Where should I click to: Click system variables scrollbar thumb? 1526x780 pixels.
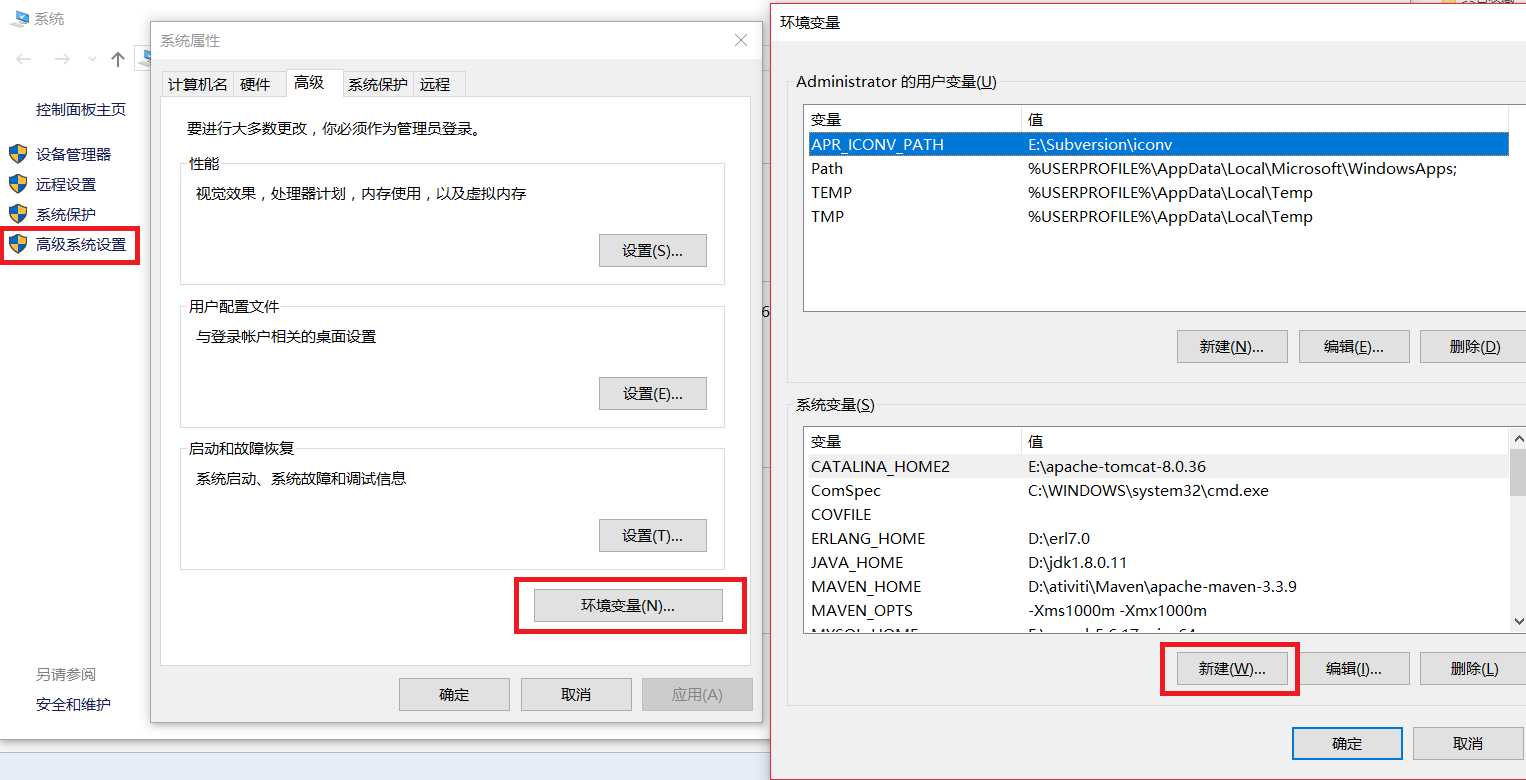[x=1517, y=472]
